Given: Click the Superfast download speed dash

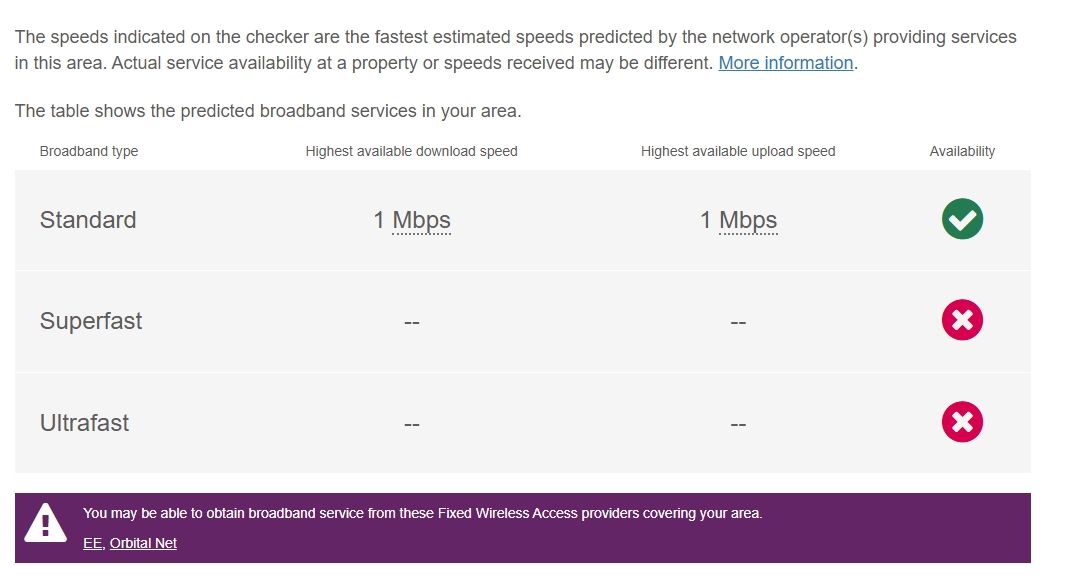Looking at the screenshot, I should coord(412,322).
